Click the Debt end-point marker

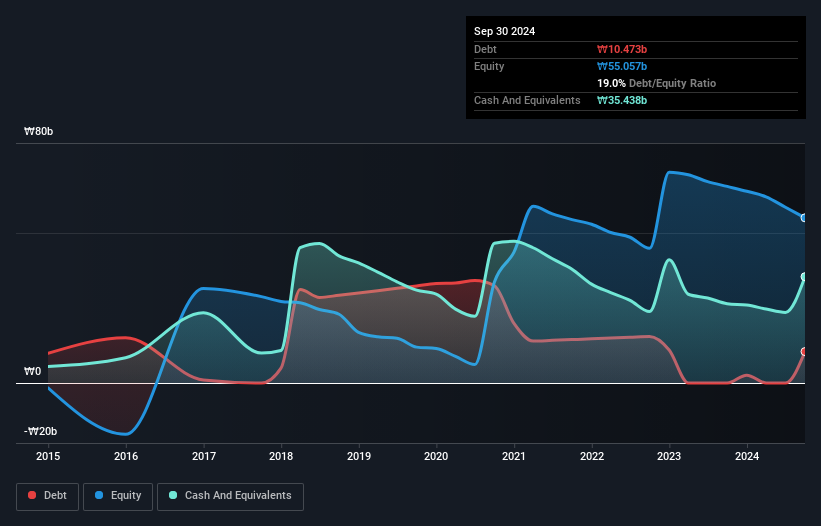[804, 352]
